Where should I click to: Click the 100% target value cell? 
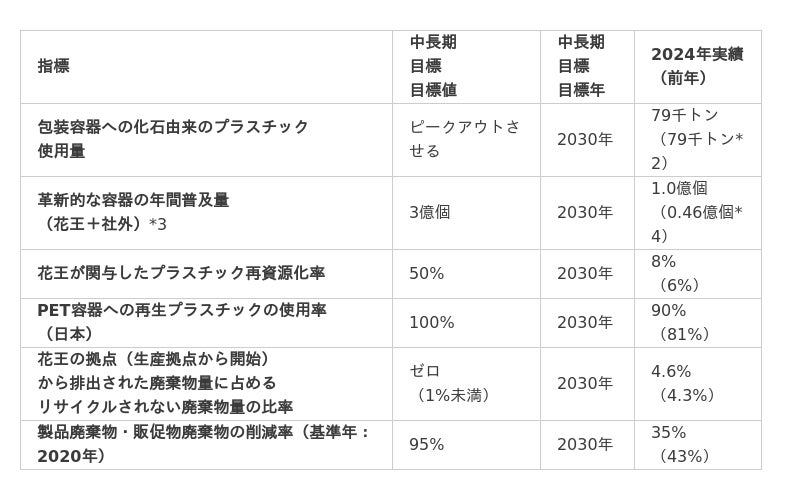[x=432, y=322]
